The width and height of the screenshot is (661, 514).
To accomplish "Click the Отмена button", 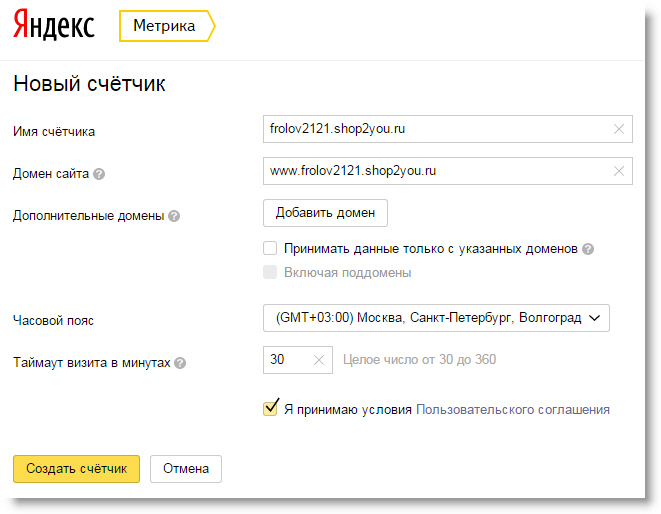I will [x=186, y=468].
